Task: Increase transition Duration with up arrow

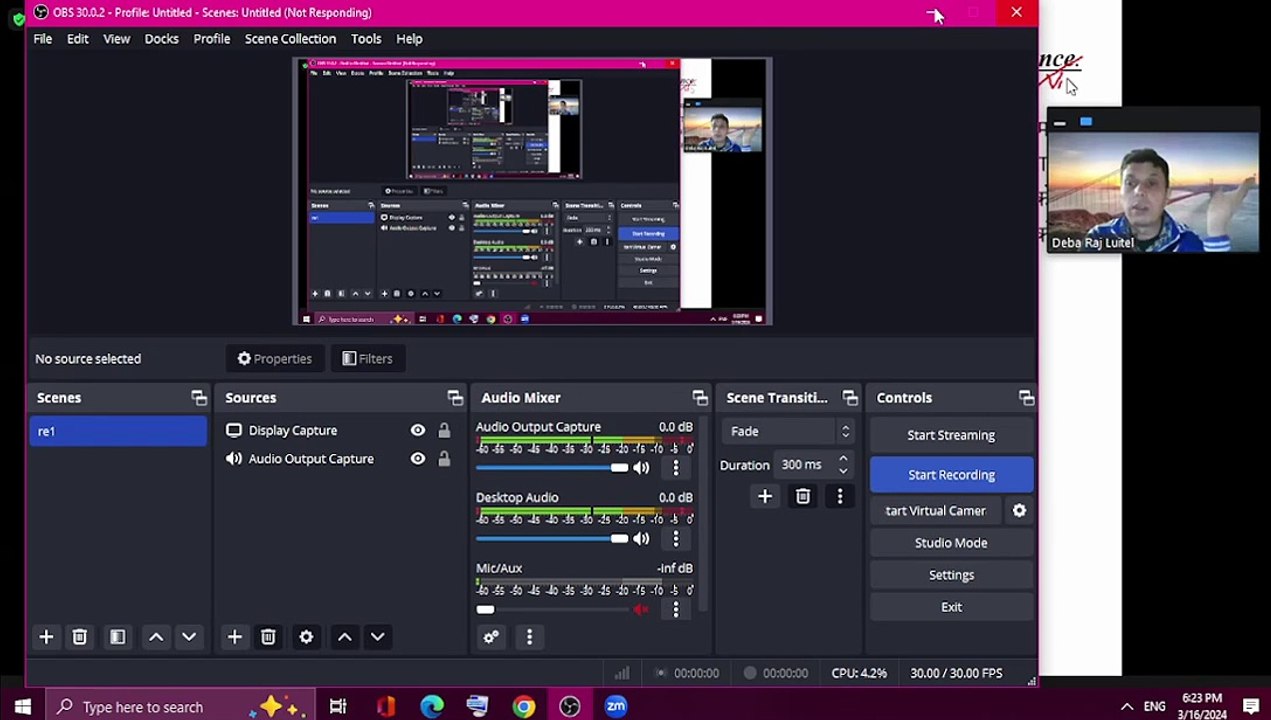Action: pyautogui.click(x=843, y=459)
